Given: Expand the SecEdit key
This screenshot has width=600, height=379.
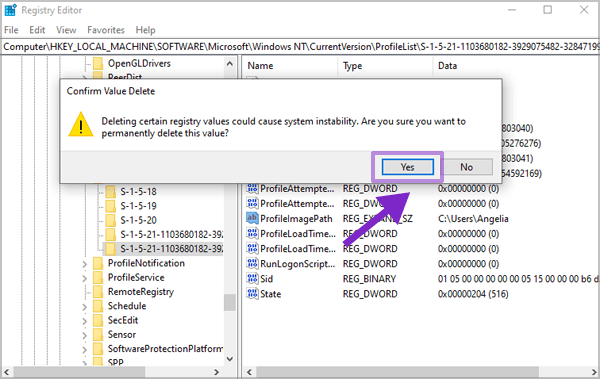Looking at the screenshot, I should click(85, 321).
